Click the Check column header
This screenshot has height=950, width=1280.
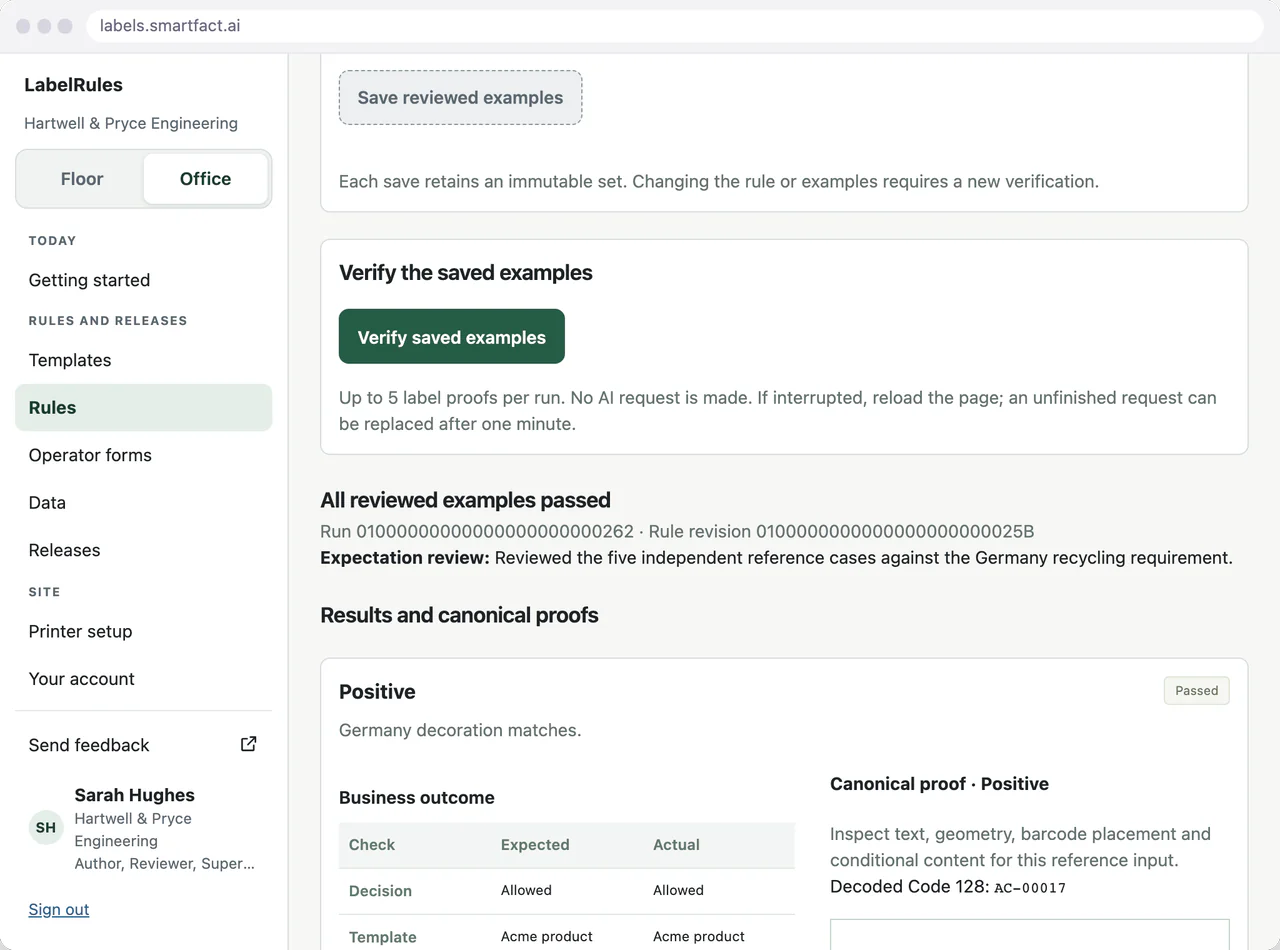372,845
